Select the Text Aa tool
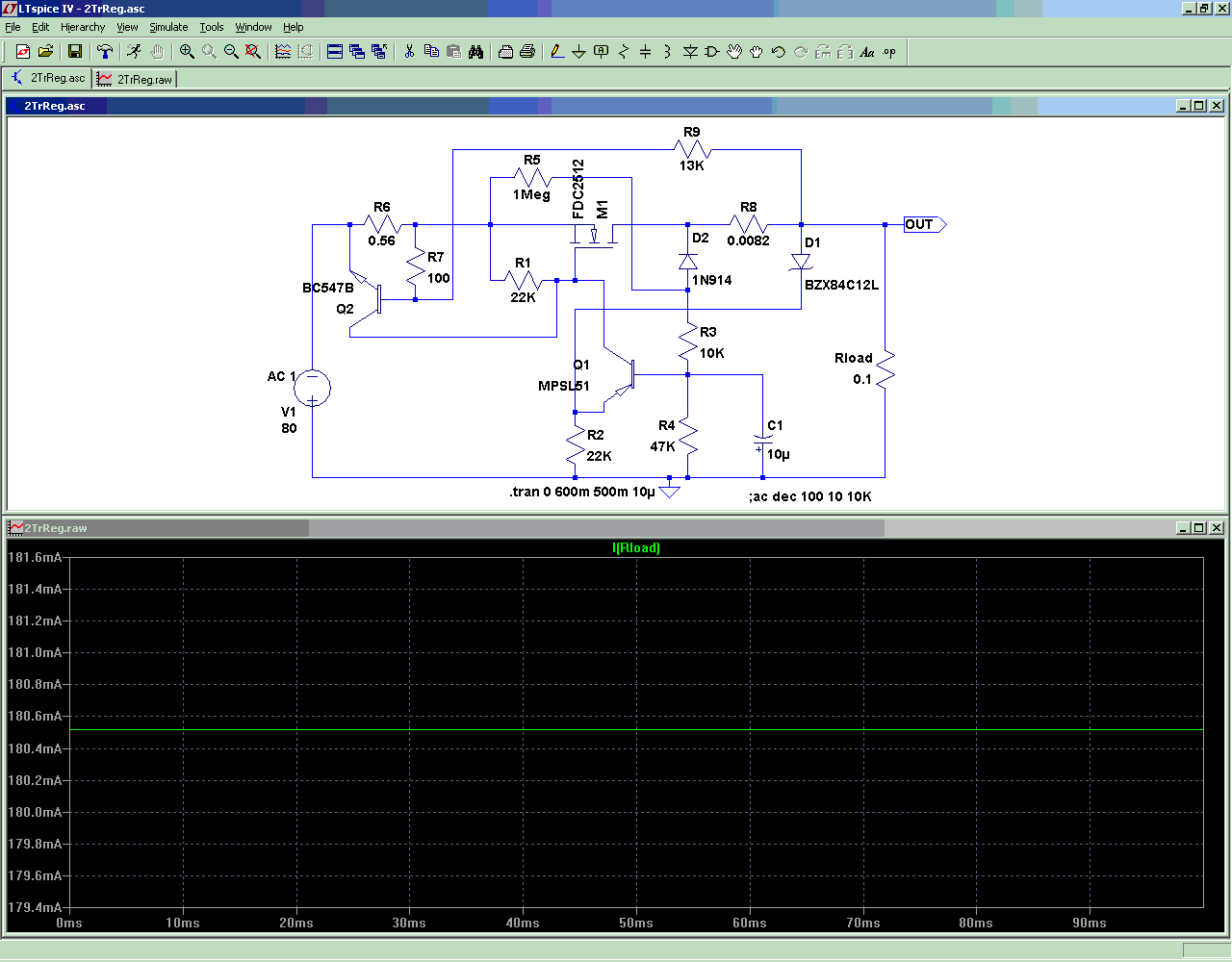 pyautogui.click(x=867, y=51)
